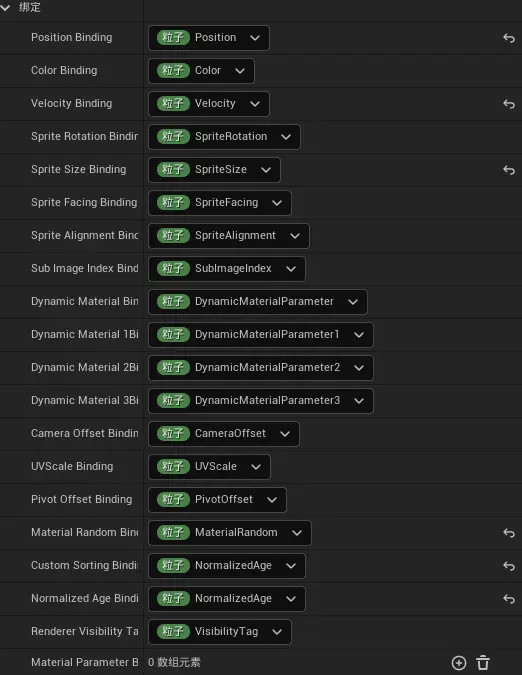Viewport: 522px width, 675px height.
Task: Open Custom Sorting Binding NormalizedAge dropdown
Action: (227, 566)
